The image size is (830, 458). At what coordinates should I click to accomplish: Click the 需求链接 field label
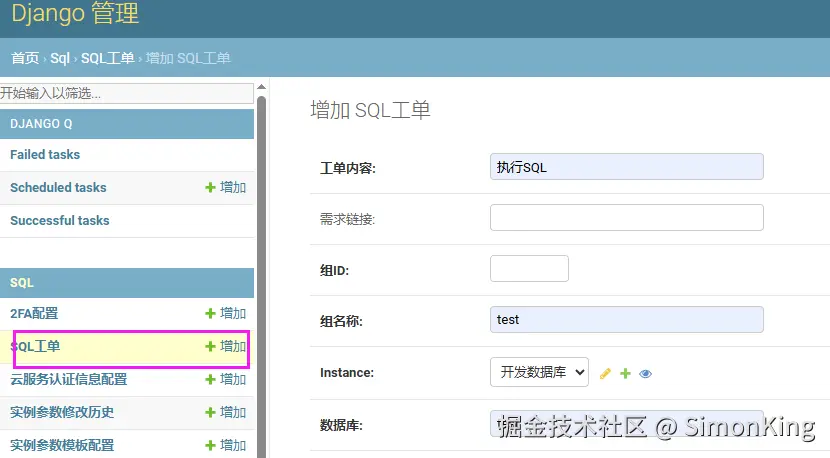[347, 219]
